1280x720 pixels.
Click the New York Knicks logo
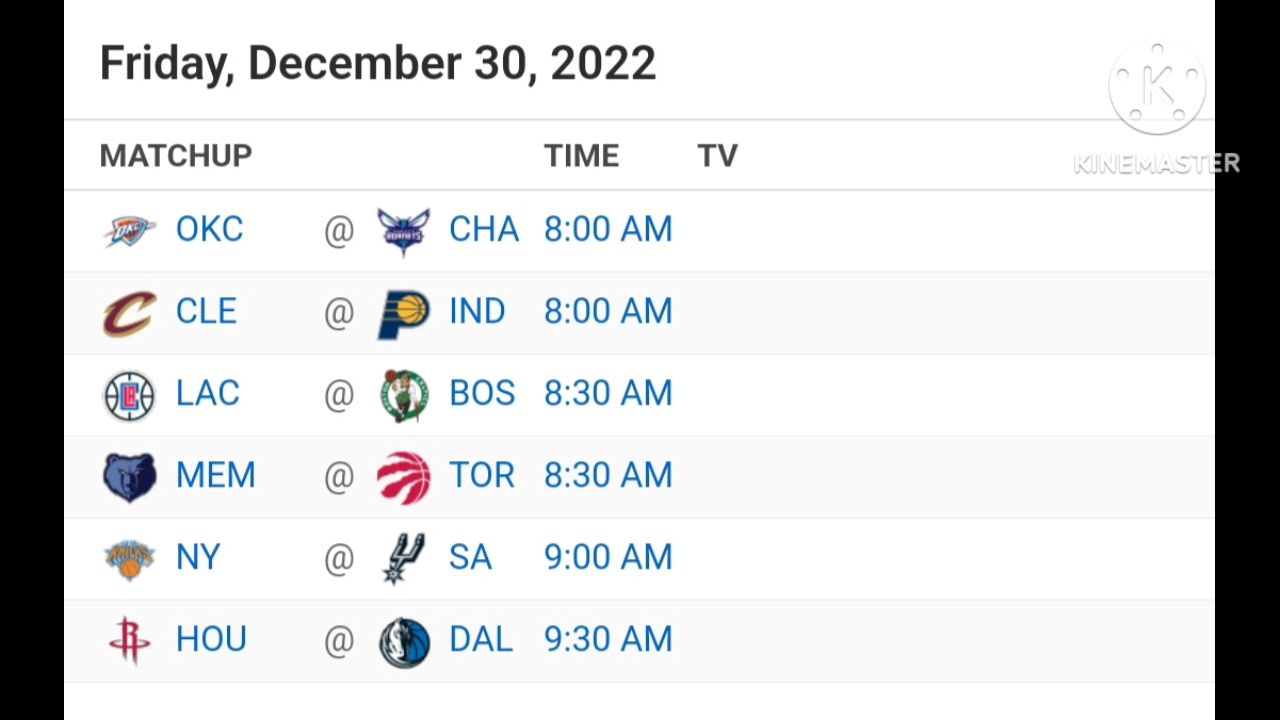click(x=129, y=559)
